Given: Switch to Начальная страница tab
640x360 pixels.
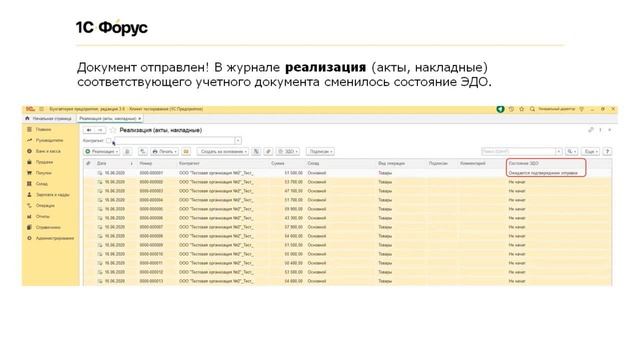Looking at the screenshot, I should pos(49,118).
